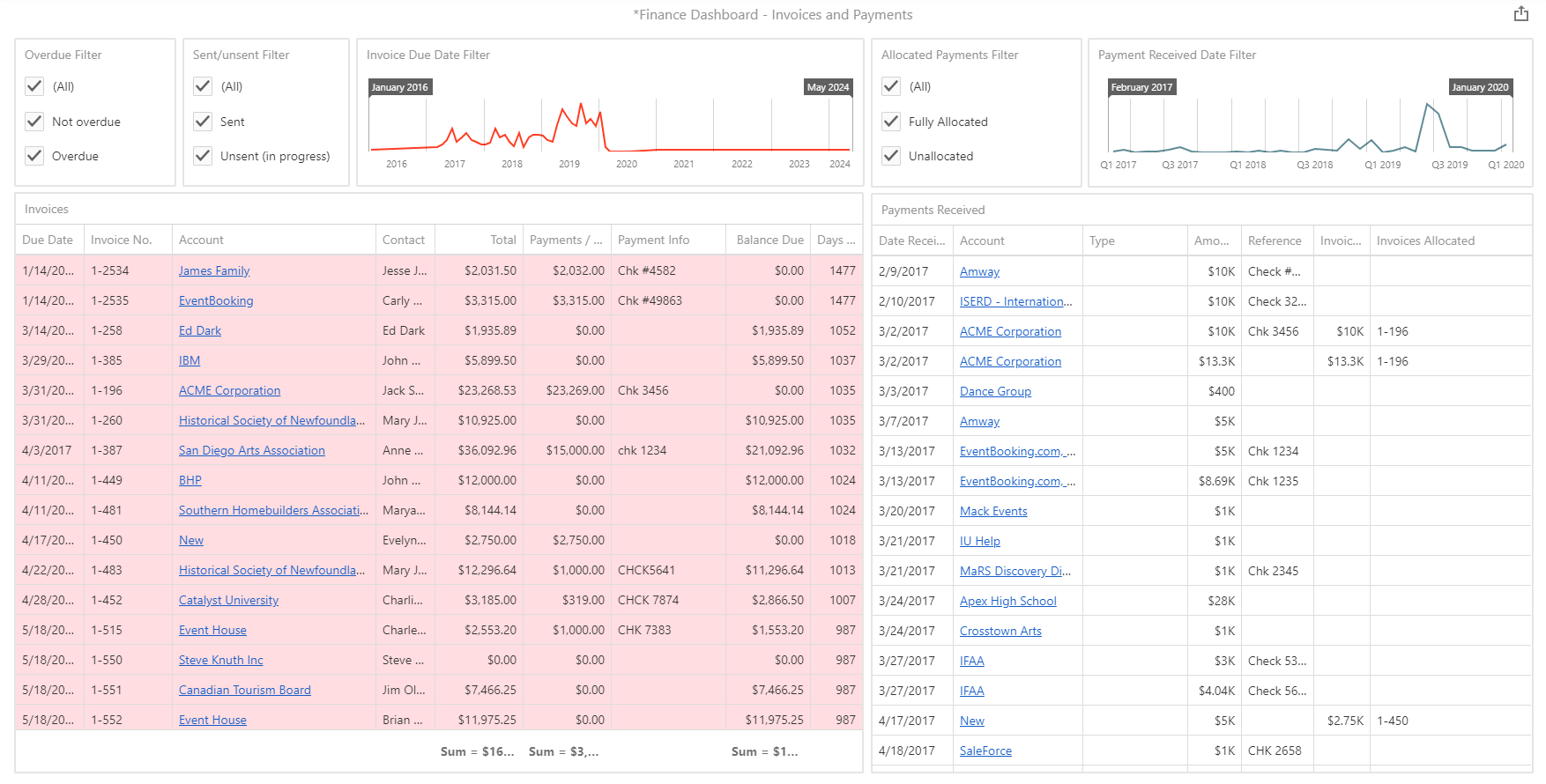Open the EventBooking invoice account link
Screen dimensions: 1546x784
point(216,300)
